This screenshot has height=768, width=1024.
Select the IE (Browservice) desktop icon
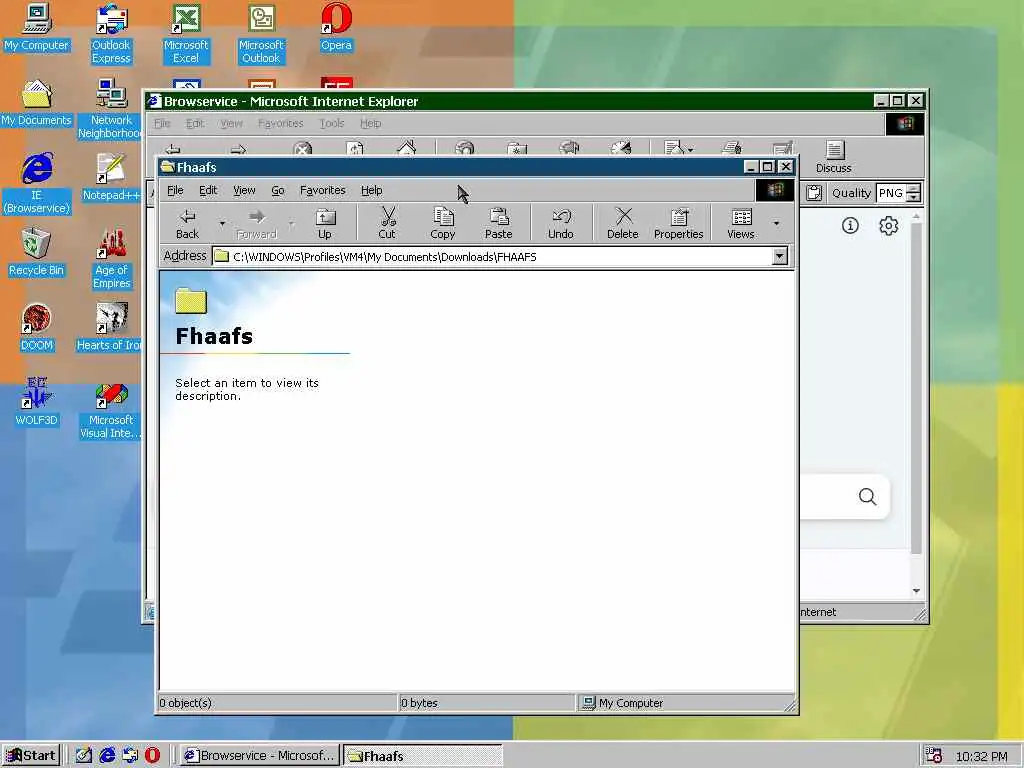[x=37, y=184]
